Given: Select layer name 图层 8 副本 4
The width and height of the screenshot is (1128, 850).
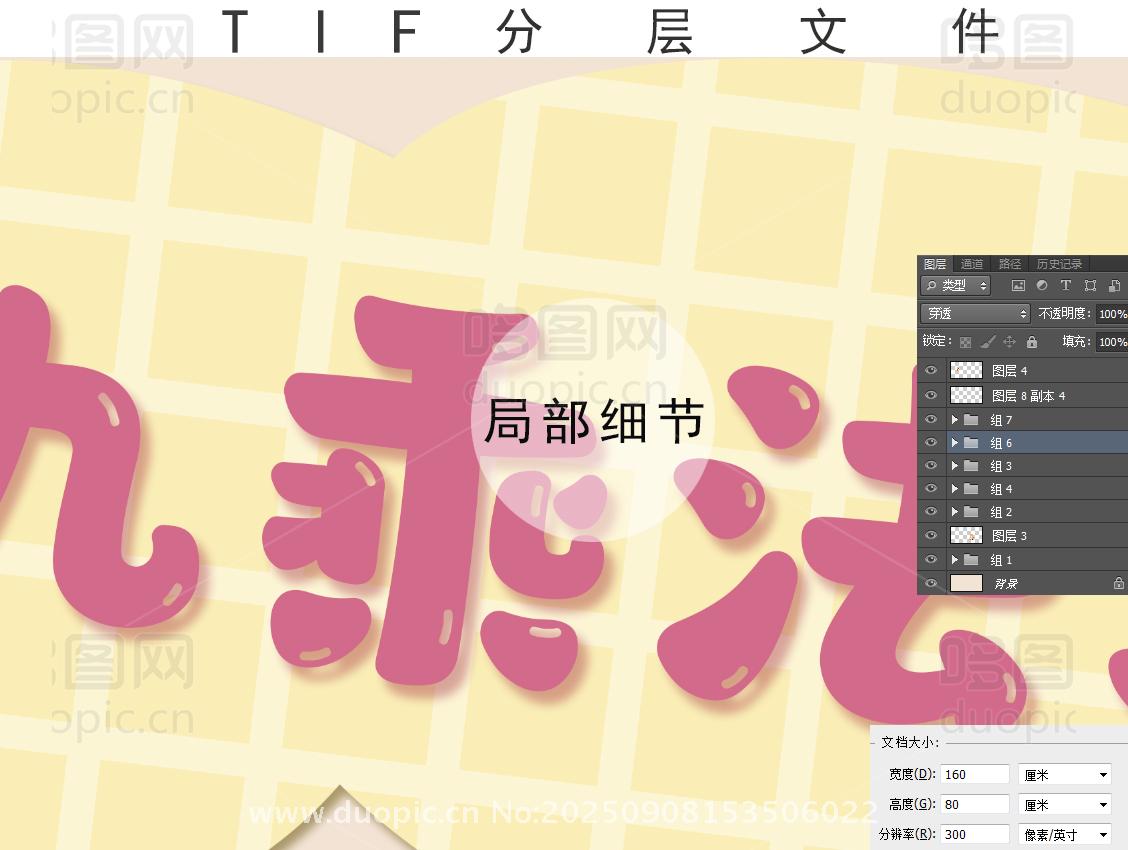Looking at the screenshot, I should tap(1029, 396).
